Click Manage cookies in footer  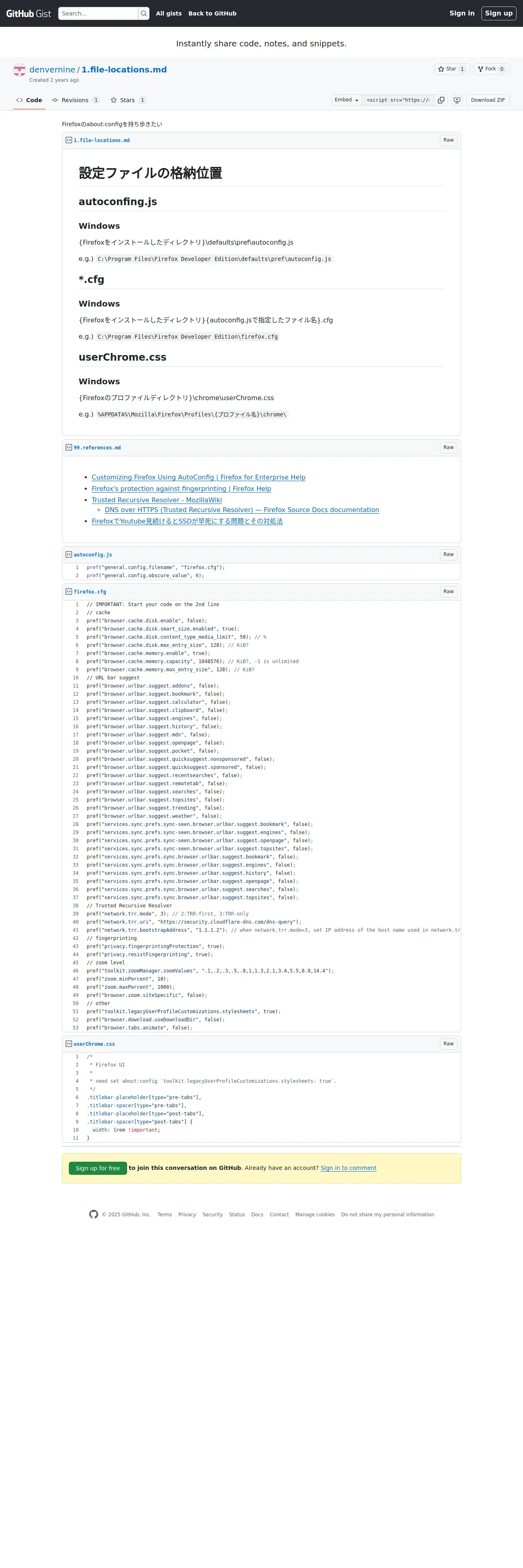click(315, 1215)
